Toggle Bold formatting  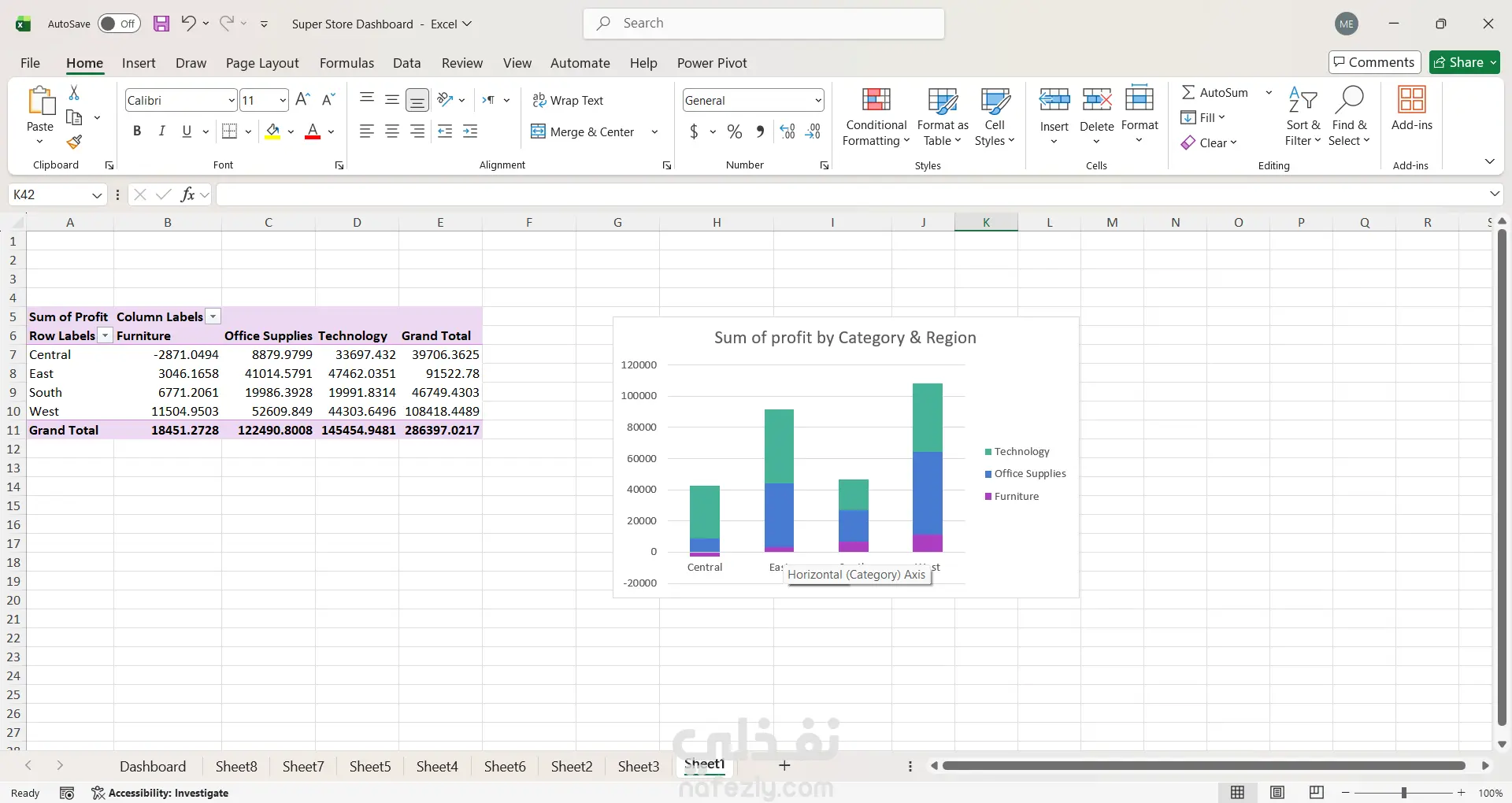click(x=137, y=131)
